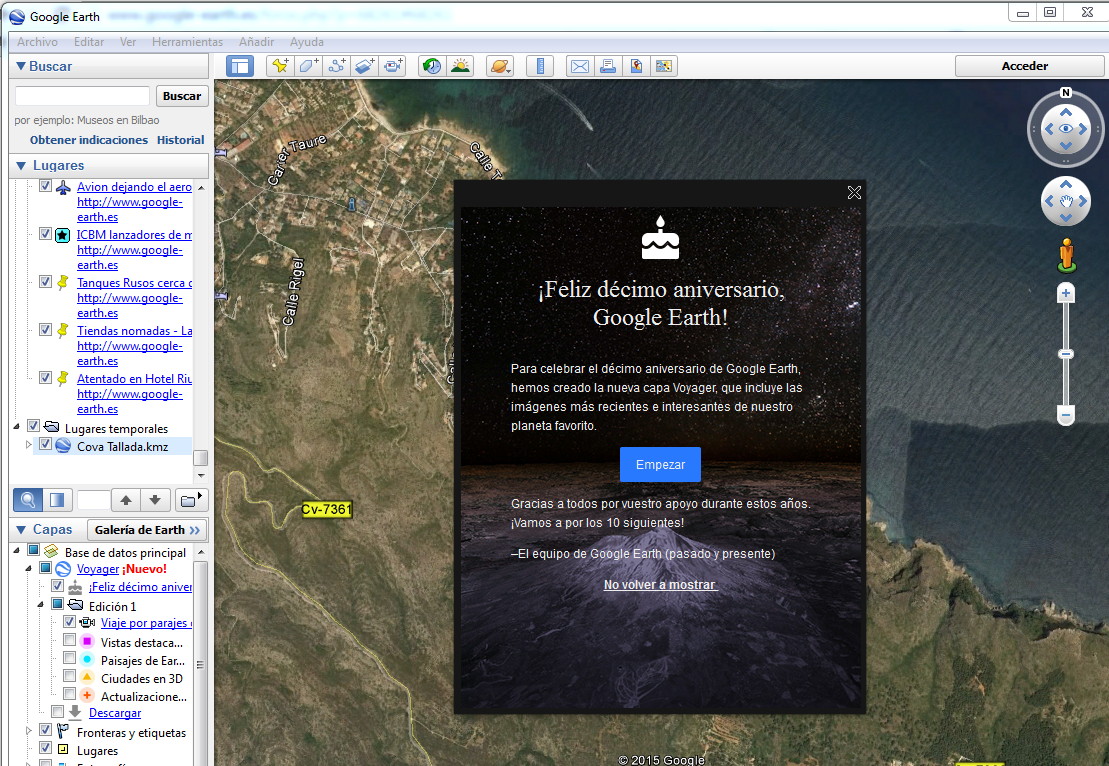
Task: Uncheck the Fronteras y etiquetas layer
Action: (45, 732)
